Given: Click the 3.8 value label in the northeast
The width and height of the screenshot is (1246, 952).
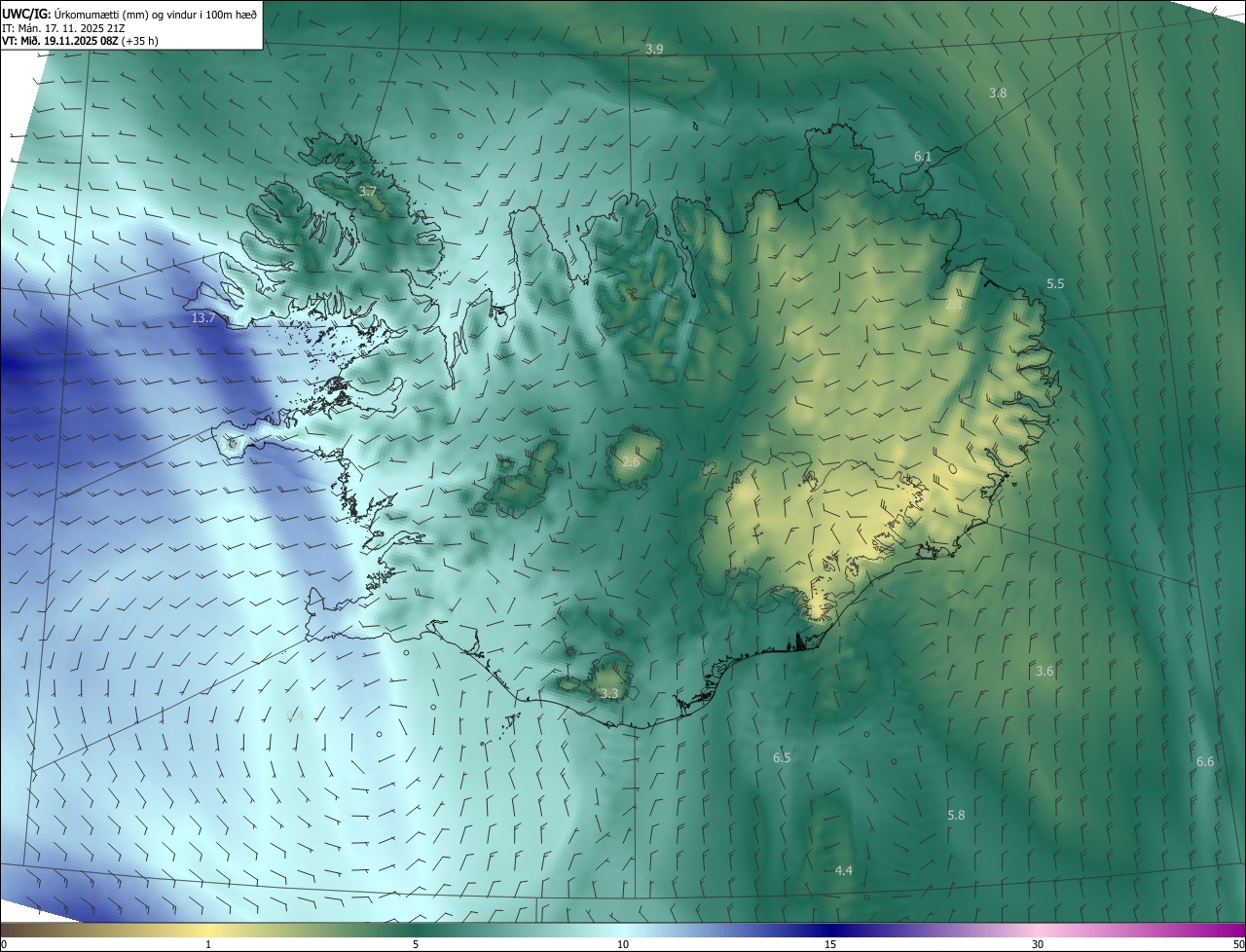Looking at the screenshot, I should 998,92.
